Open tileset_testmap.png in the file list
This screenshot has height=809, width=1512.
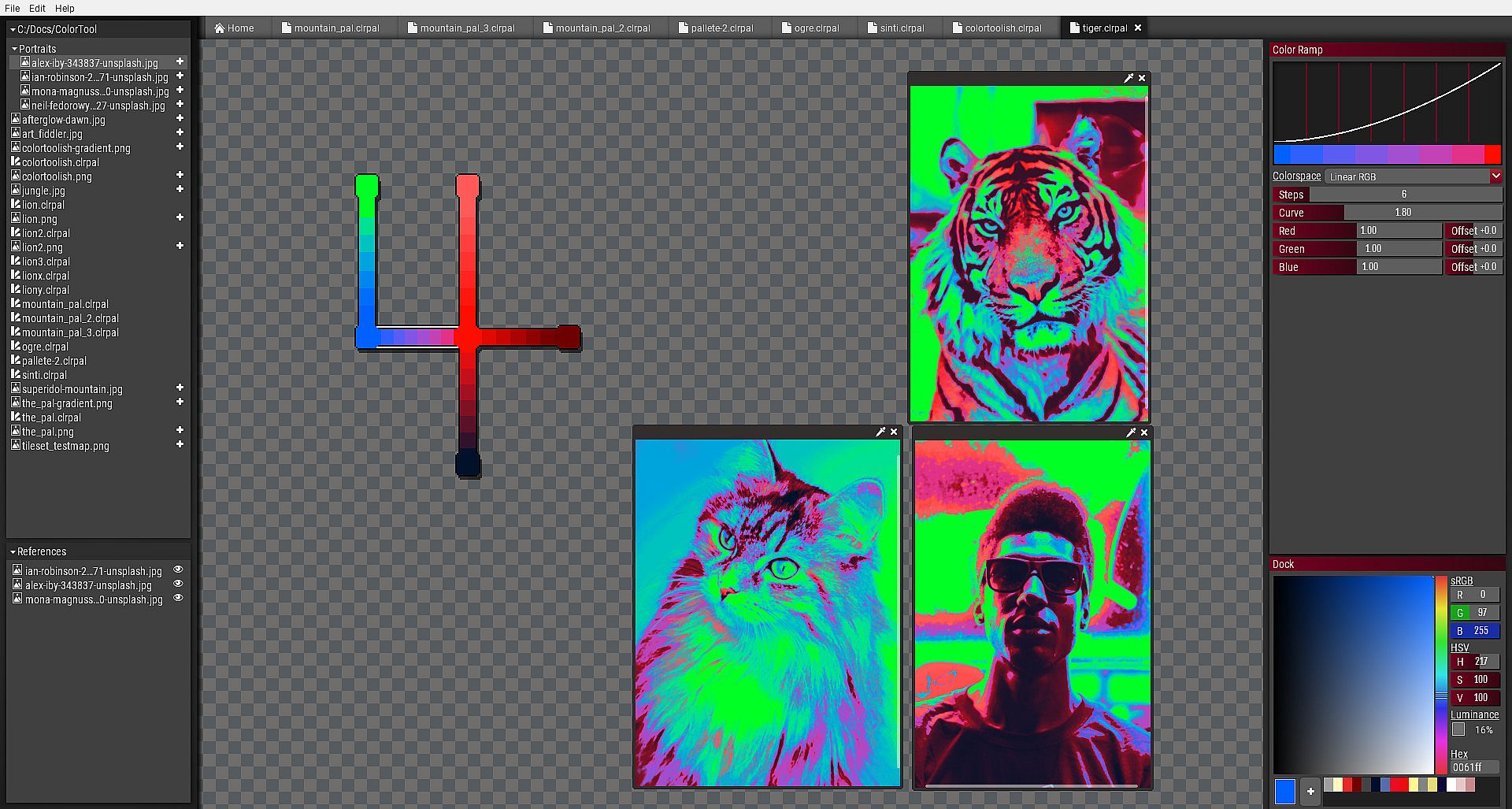[65, 446]
